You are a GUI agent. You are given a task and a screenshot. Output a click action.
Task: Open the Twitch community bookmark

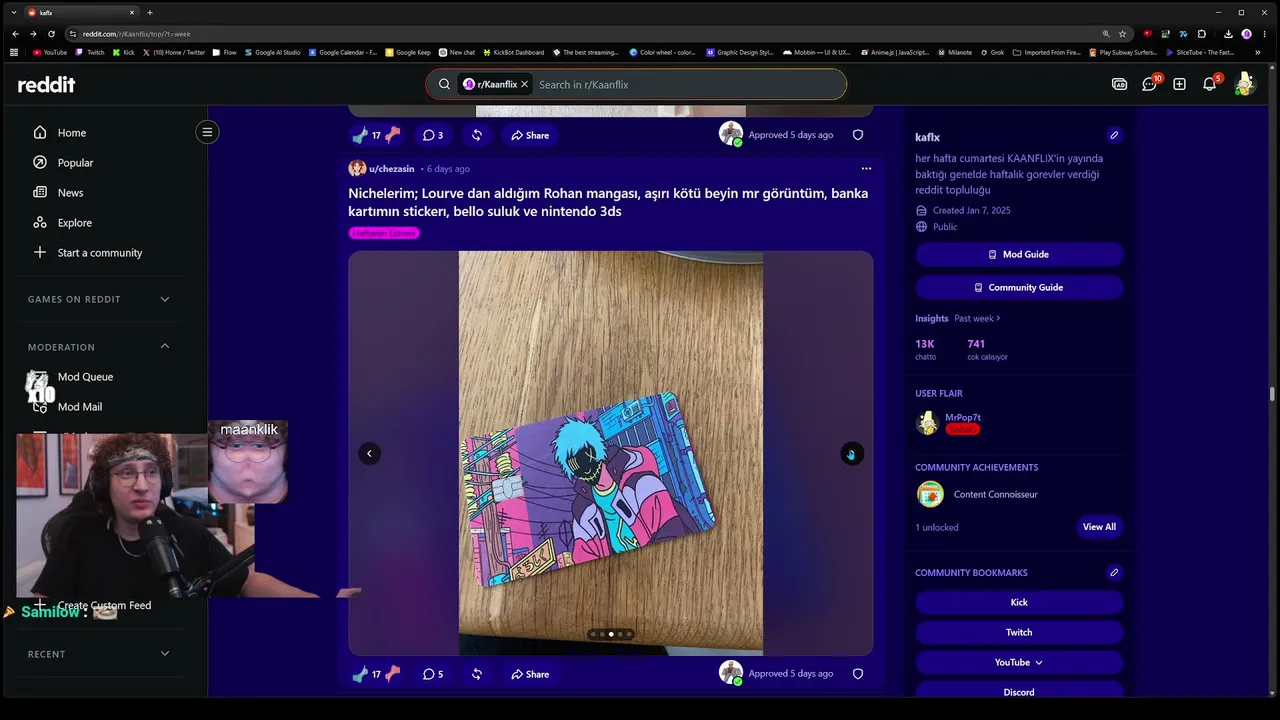pyautogui.click(x=1019, y=633)
